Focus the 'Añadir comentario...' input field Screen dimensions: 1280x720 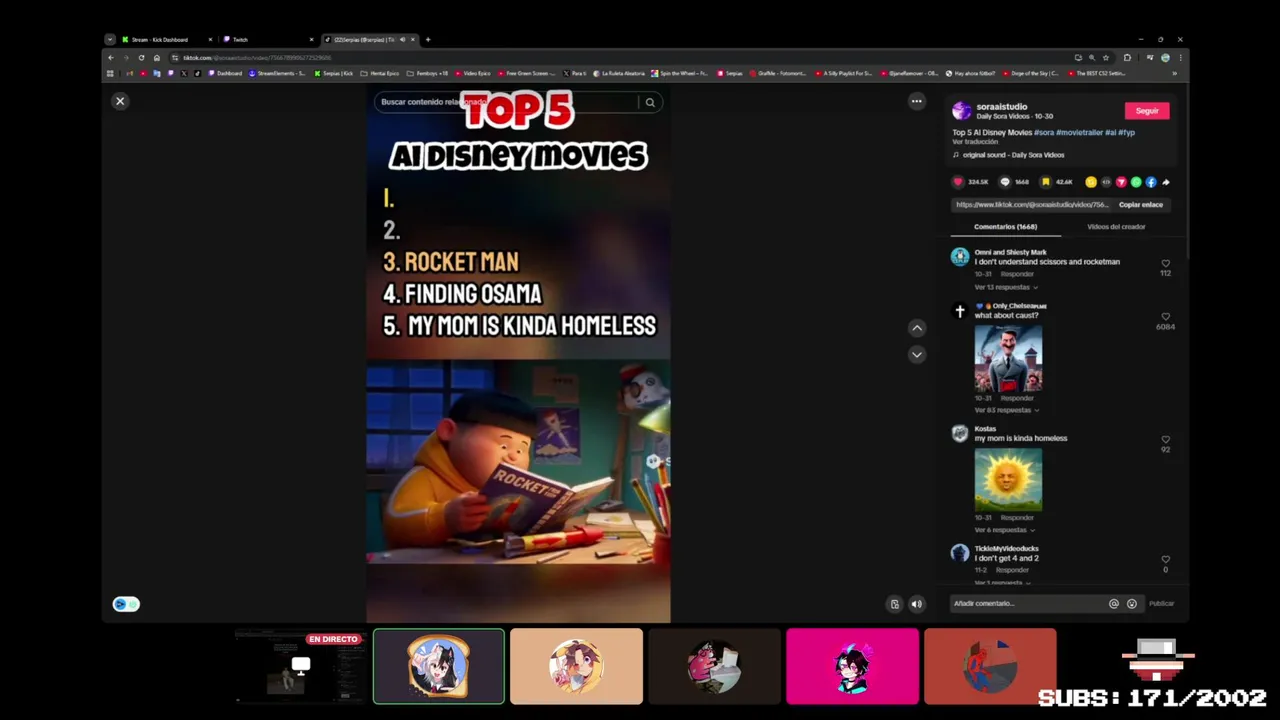click(1030, 603)
